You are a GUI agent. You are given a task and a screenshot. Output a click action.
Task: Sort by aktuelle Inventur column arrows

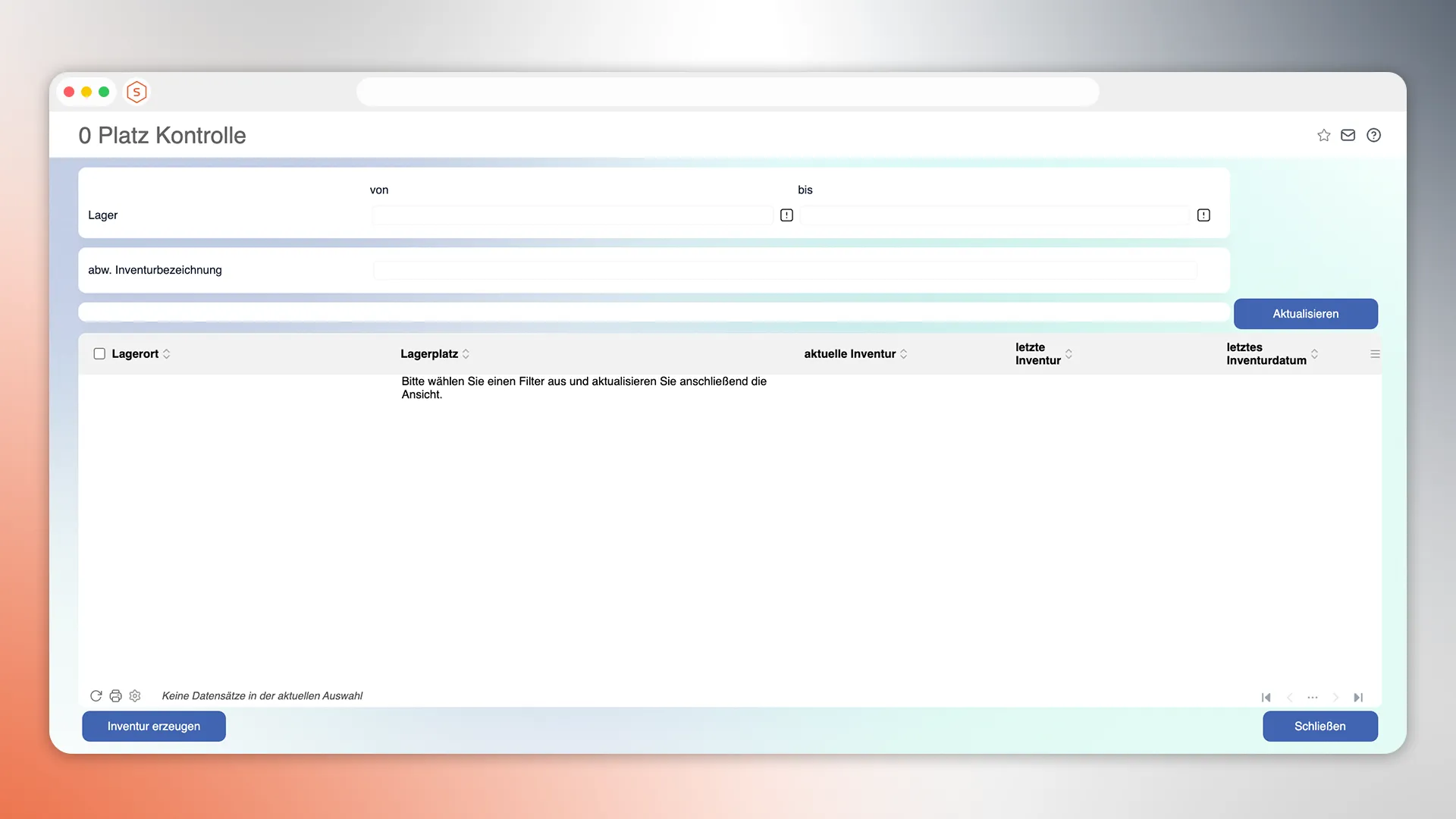pos(903,354)
